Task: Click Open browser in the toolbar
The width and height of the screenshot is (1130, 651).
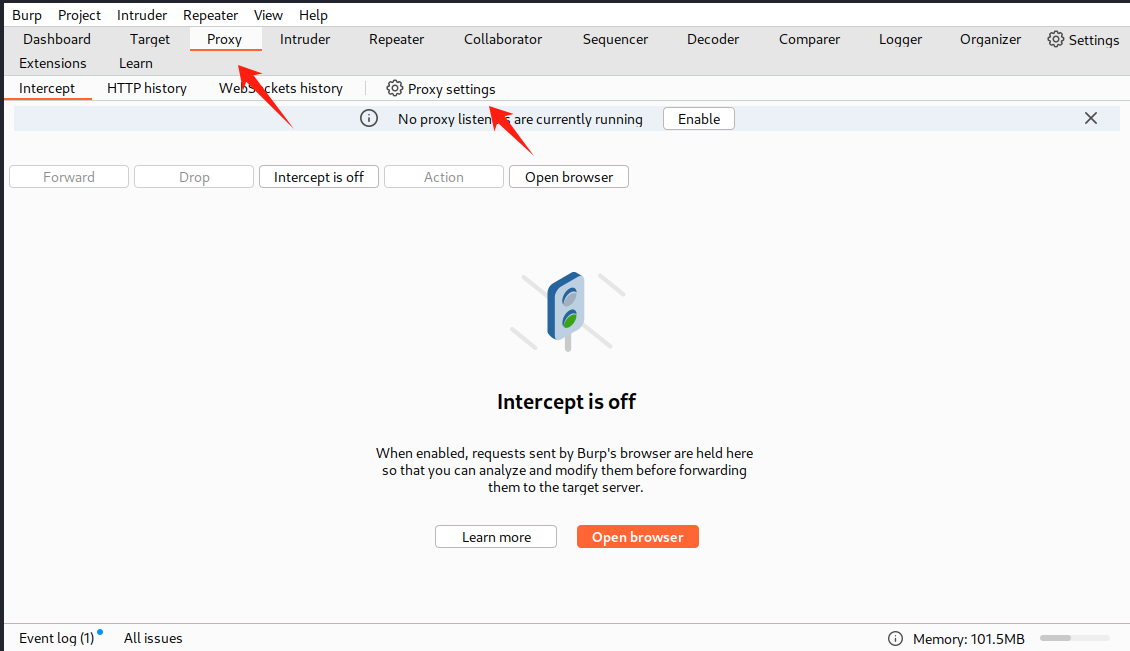Action: coord(569,177)
